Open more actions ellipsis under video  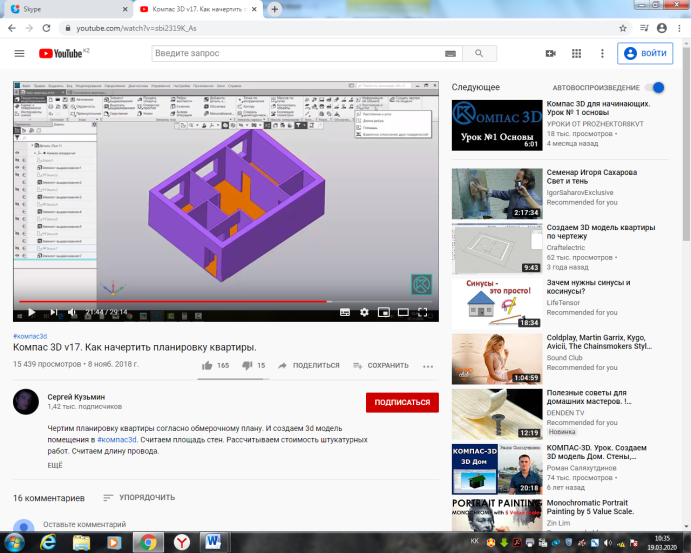(x=428, y=366)
